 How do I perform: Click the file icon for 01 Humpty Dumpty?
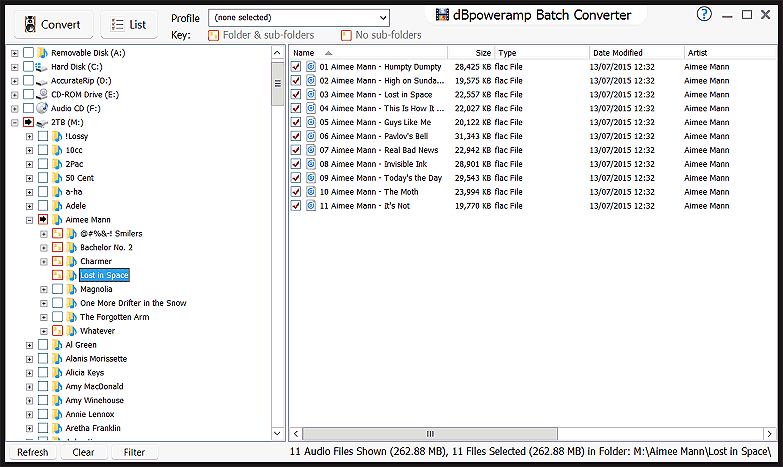(x=311, y=67)
